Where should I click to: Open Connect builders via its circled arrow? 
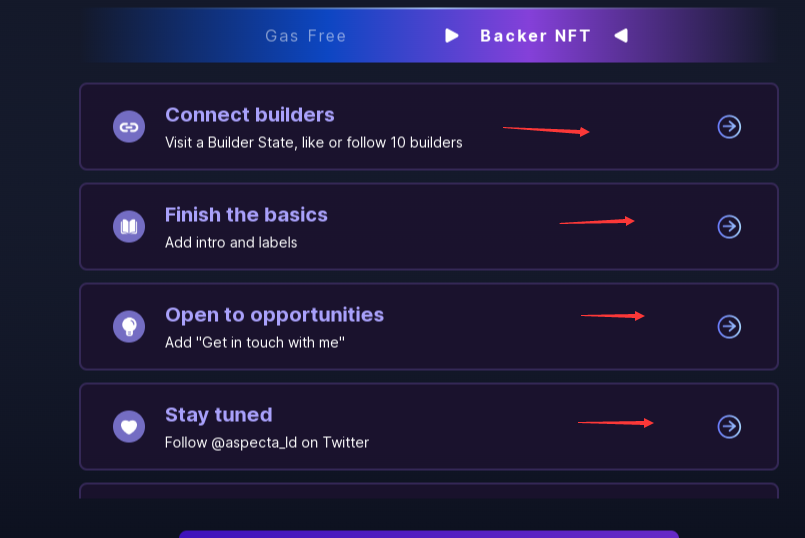[729, 127]
